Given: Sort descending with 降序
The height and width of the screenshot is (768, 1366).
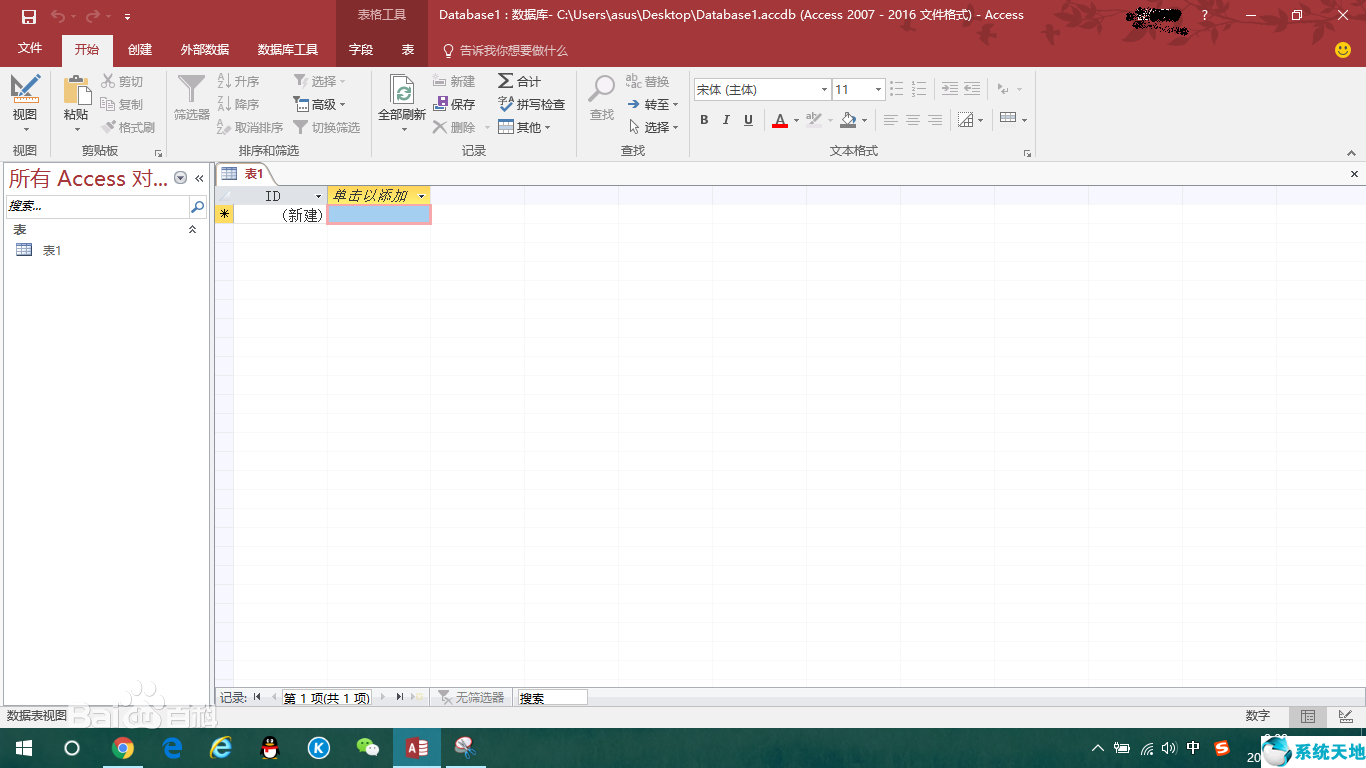Looking at the screenshot, I should tap(239, 104).
